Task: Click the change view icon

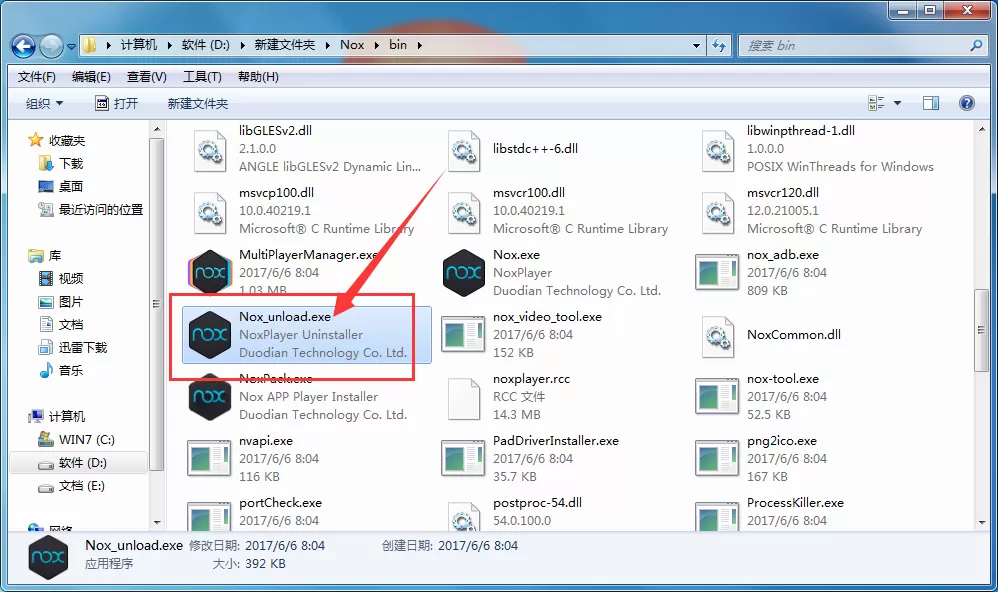Action: click(x=876, y=103)
